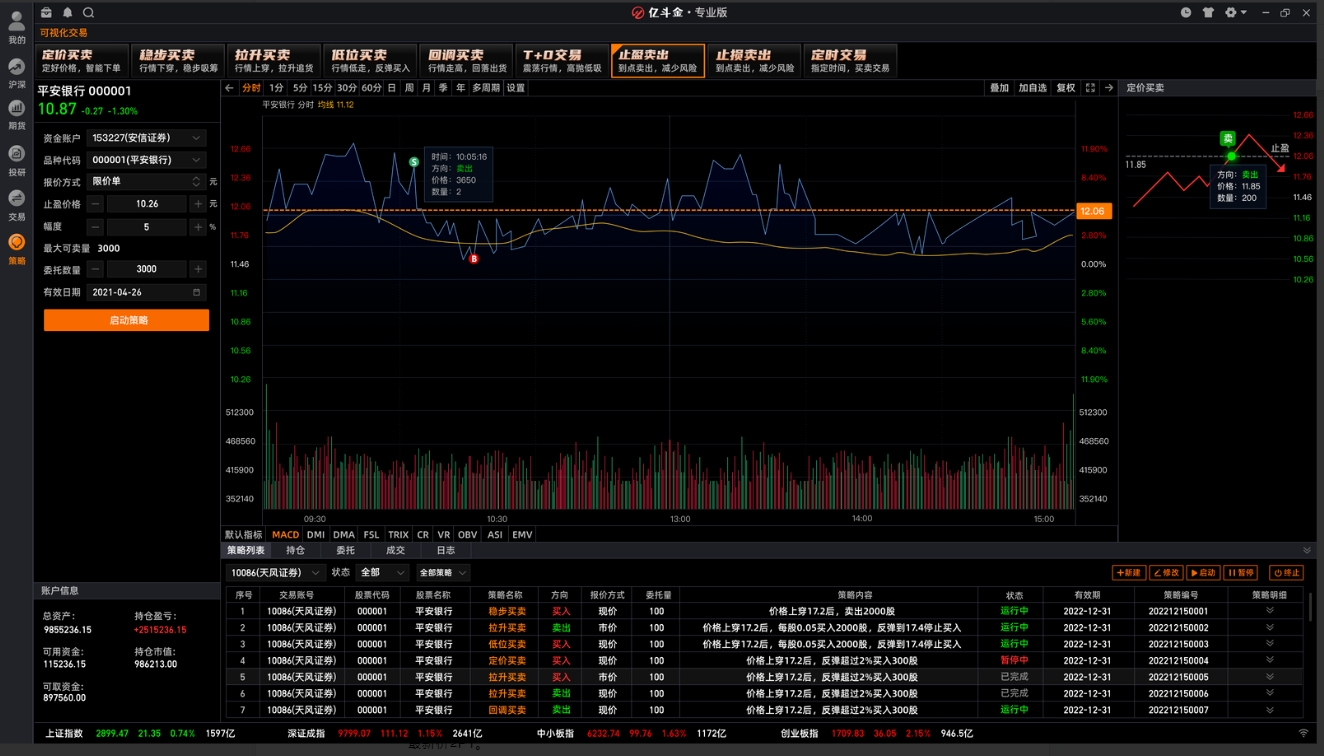The width and height of the screenshot is (1324, 756).
Task: Click the 加自选 add to watchlist button
Action: click(1032, 88)
